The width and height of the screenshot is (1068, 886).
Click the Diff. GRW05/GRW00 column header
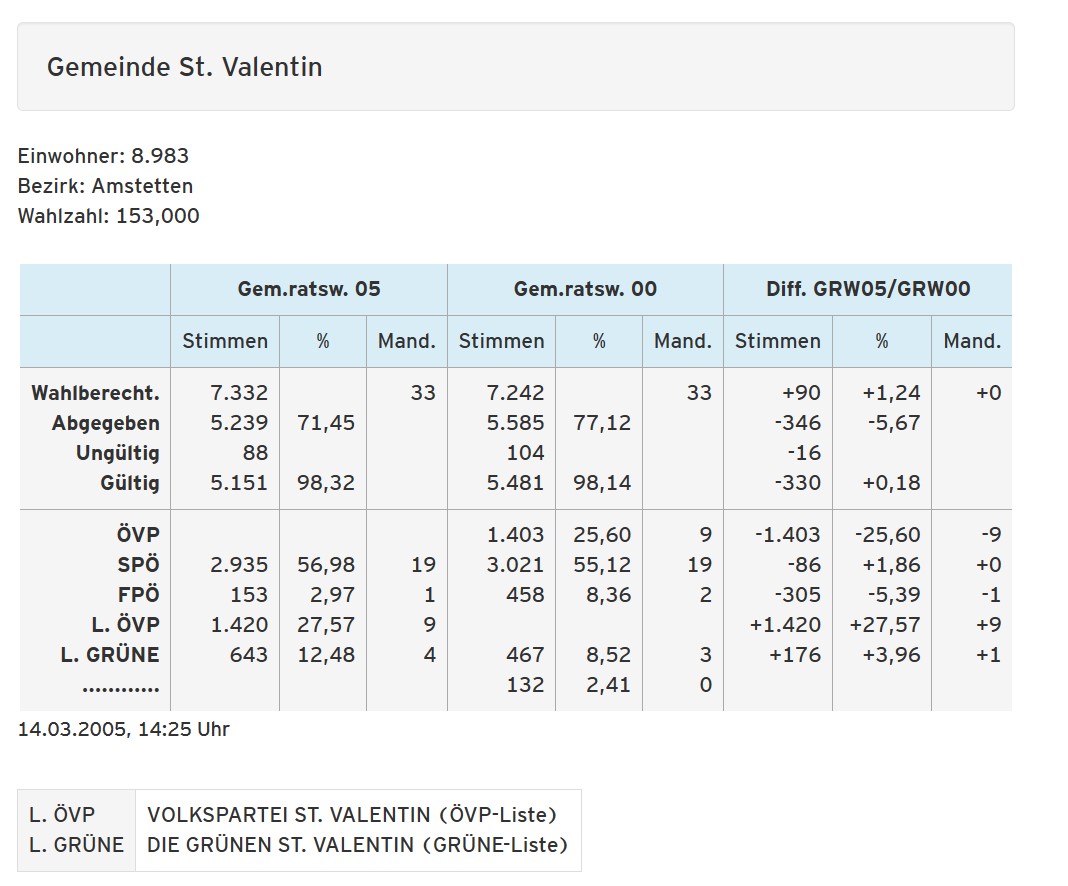tap(868, 289)
